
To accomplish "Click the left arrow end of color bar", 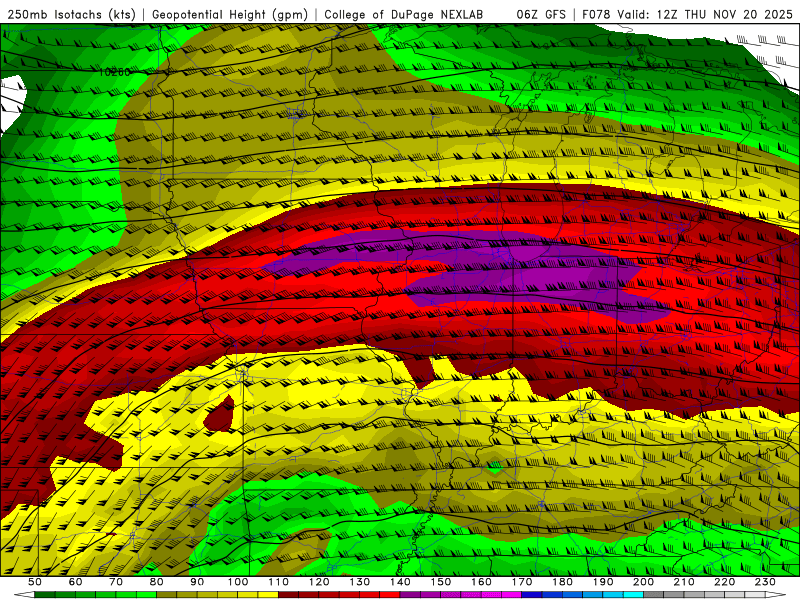I will [24, 594].
